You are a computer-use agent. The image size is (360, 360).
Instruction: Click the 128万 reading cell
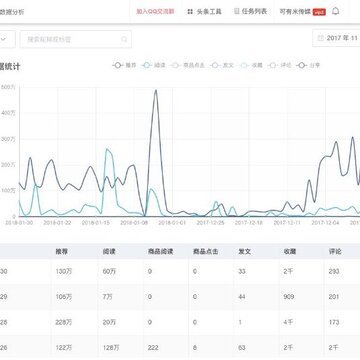(111, 348)
